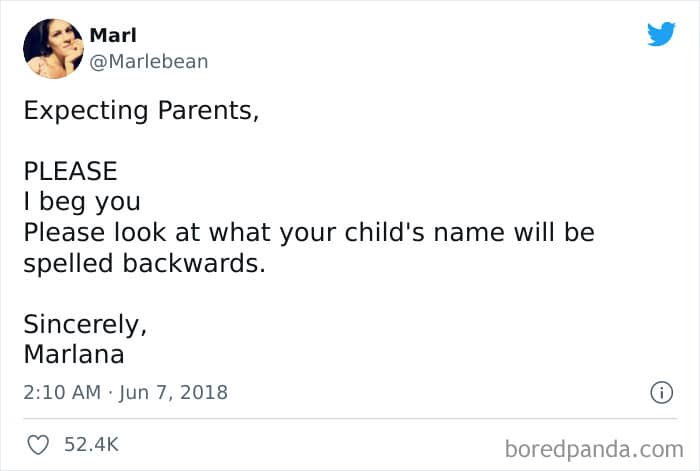The image size is (700, 471).
Task: Open the @Marlebean handle link
Action: point(149,61)
